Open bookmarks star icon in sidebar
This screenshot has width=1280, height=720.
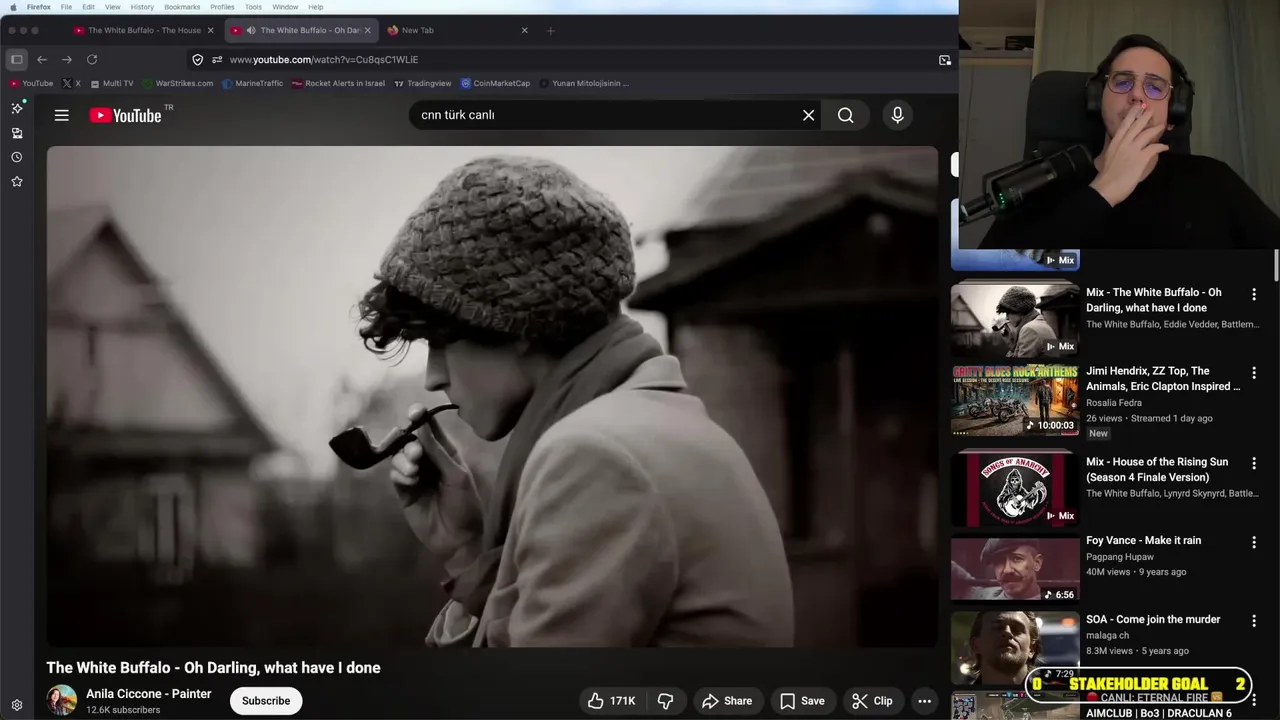[17, 181]
